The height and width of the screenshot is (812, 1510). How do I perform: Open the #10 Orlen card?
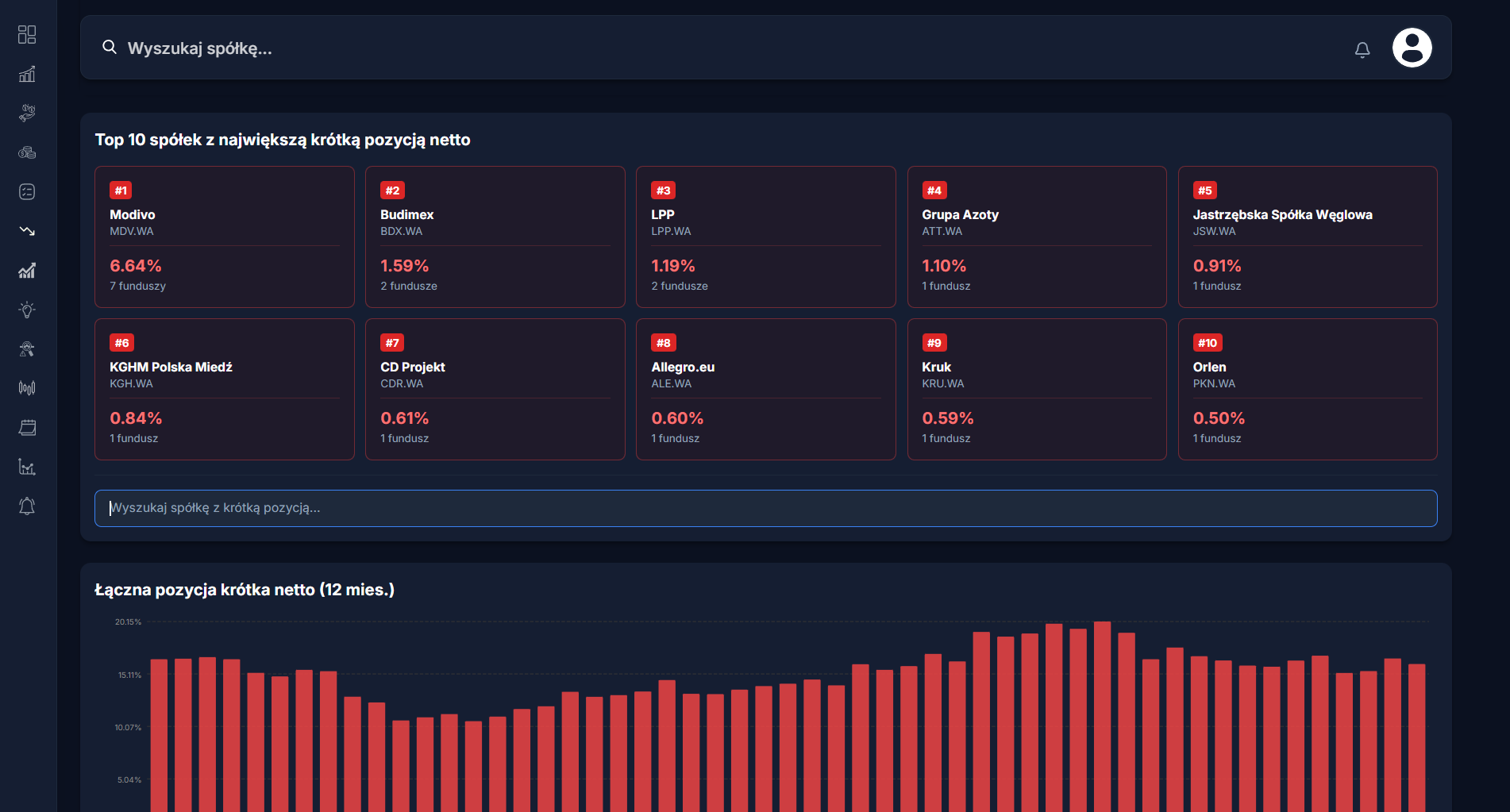1307,389
